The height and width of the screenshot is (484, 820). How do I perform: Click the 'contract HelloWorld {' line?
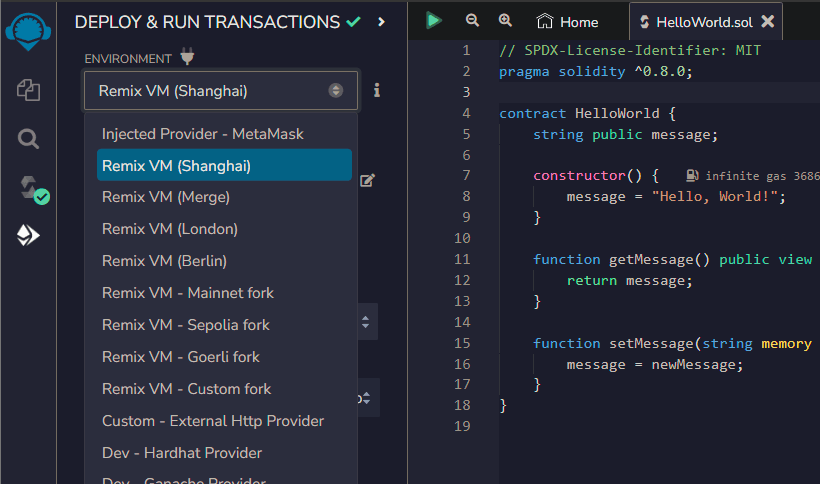click(x=587, y=113)
